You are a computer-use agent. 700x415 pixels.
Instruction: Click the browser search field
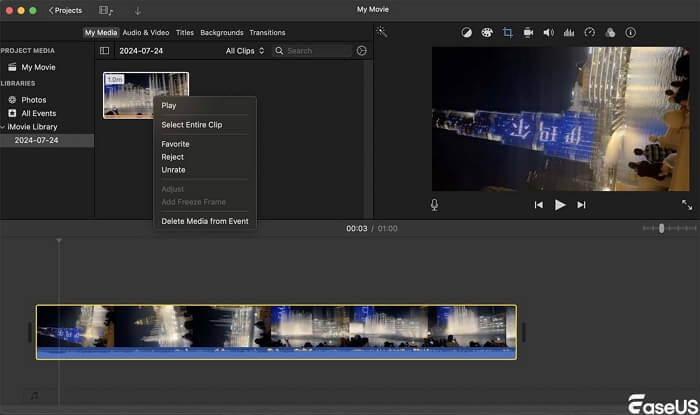click(312, 50)
